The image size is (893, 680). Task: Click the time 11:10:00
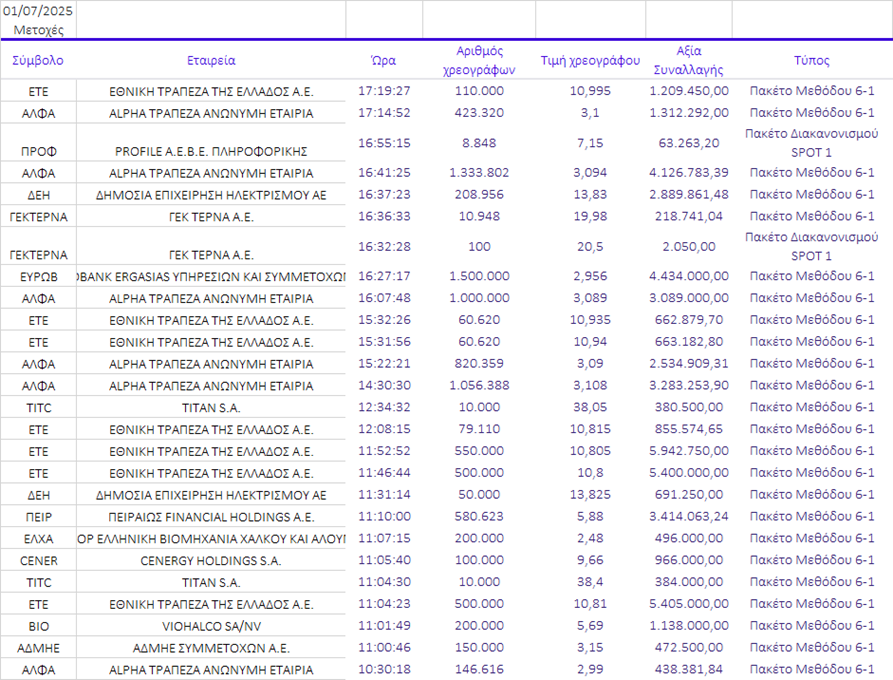[x=384, y=517]
